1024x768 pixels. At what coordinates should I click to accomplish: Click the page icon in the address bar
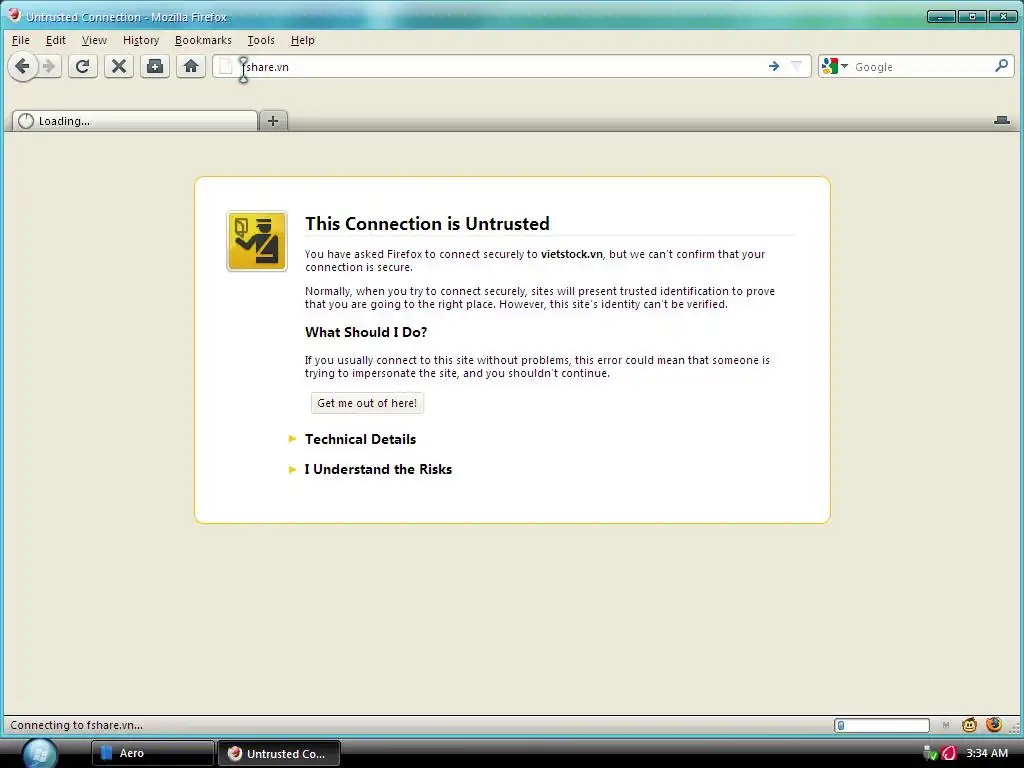(225, 67)
